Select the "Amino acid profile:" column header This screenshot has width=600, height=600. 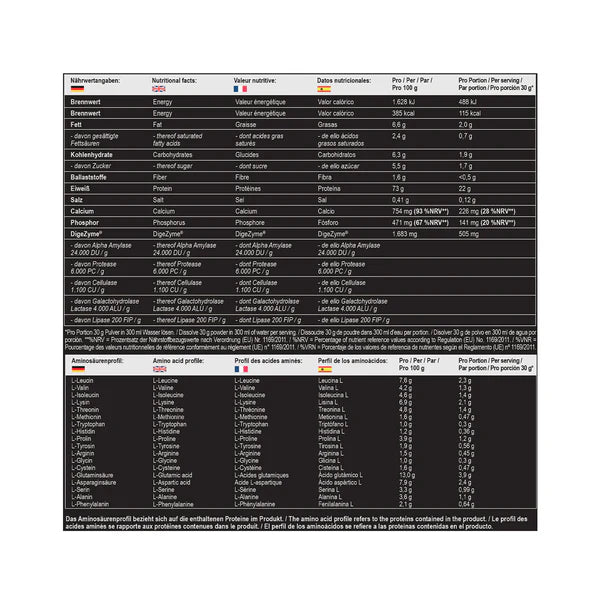pyautogui.click(x=181, y=358)
